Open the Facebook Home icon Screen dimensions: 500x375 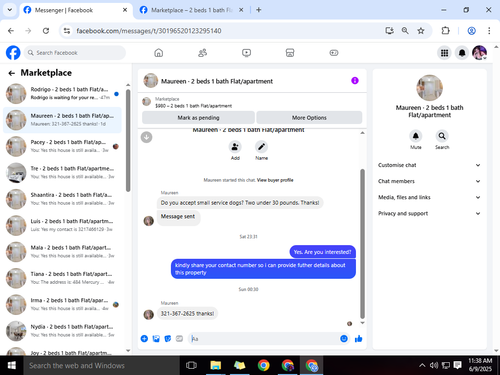click(x=159, y=53)
